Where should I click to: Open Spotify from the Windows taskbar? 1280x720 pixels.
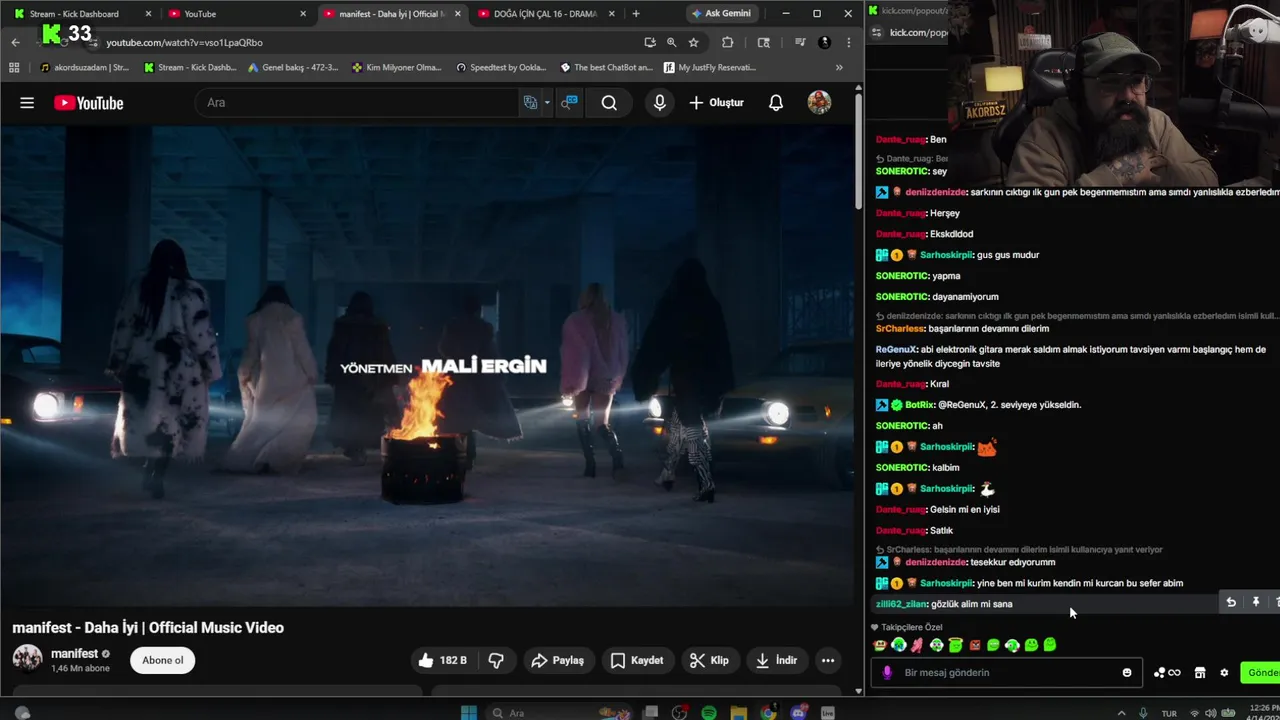coord(709,713)
